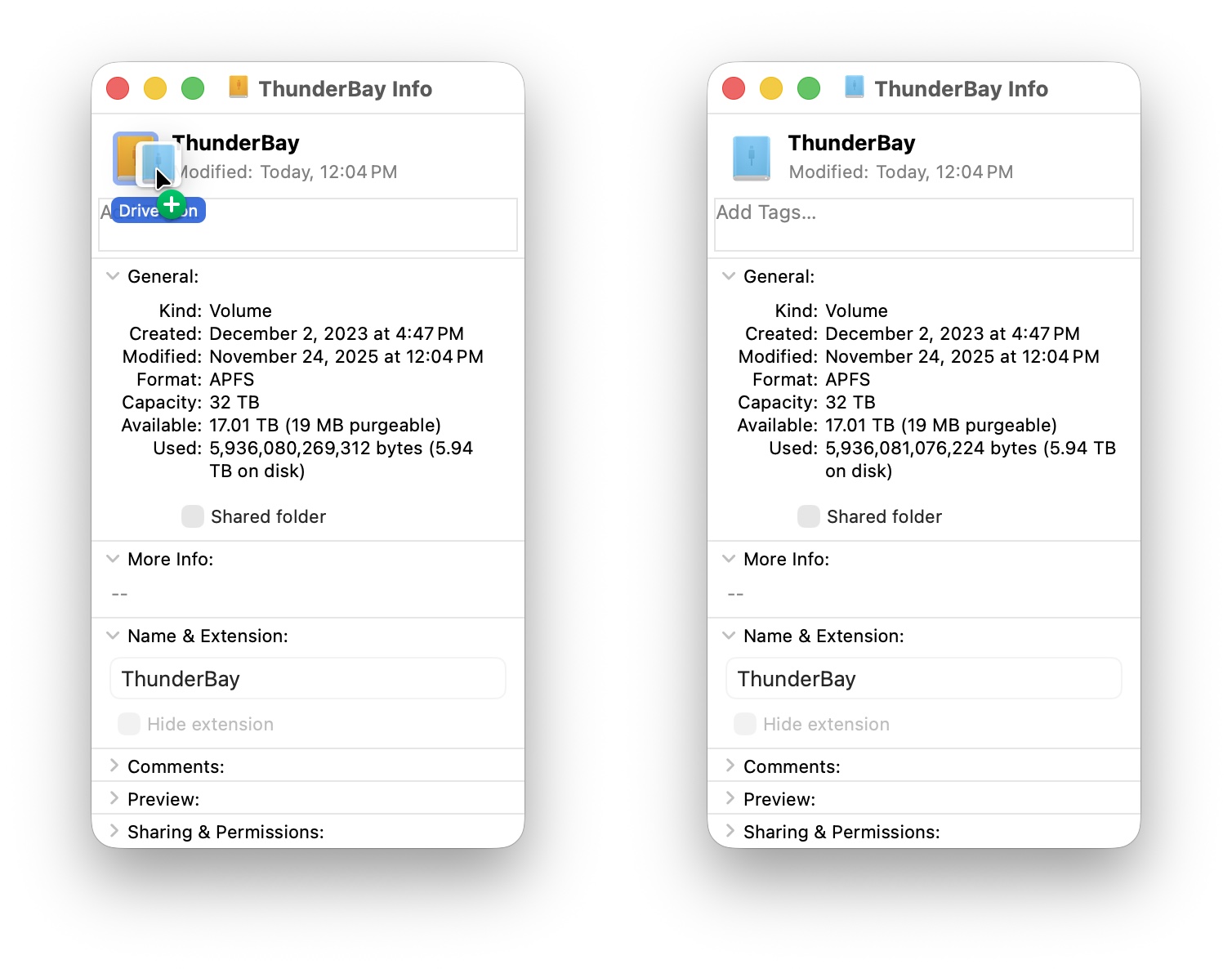
Task: Expand the Comments section in left window
Action: (114, 766)
